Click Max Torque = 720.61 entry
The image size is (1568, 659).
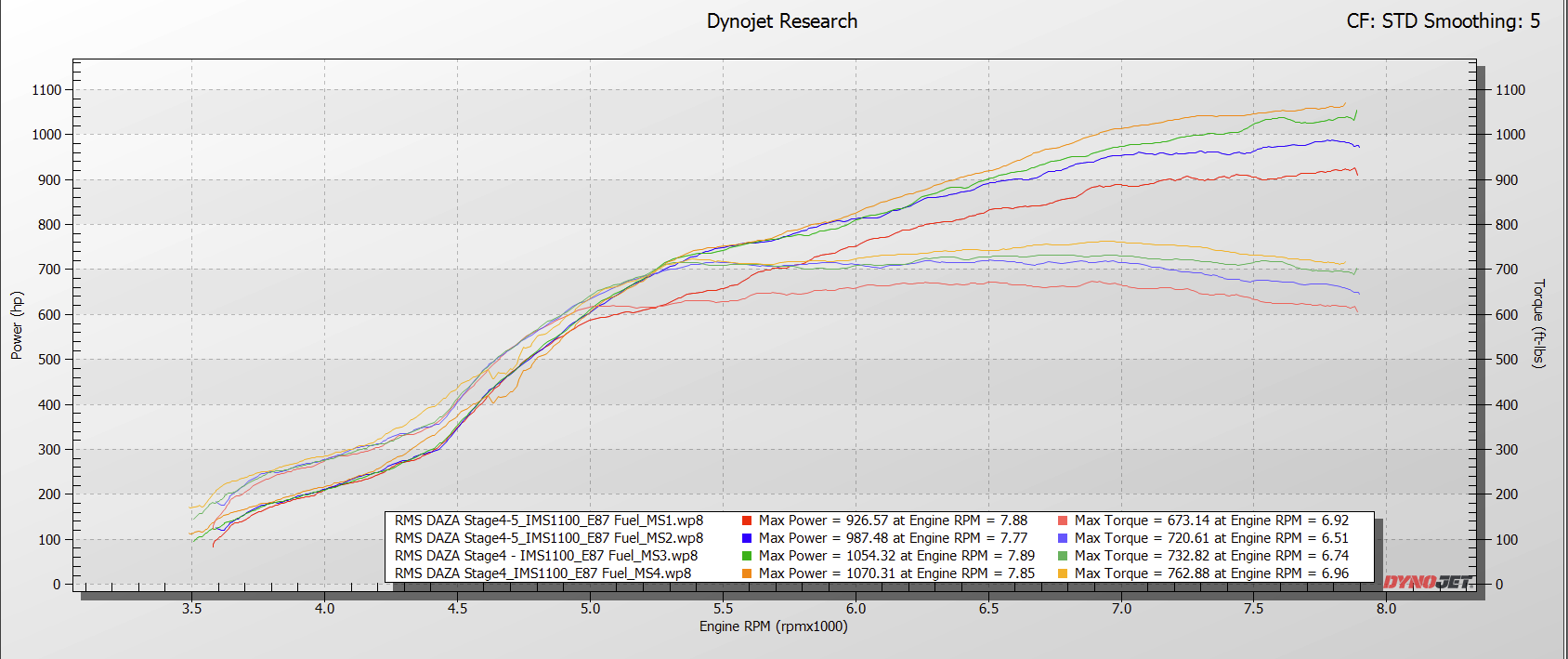click(1211, 538)
